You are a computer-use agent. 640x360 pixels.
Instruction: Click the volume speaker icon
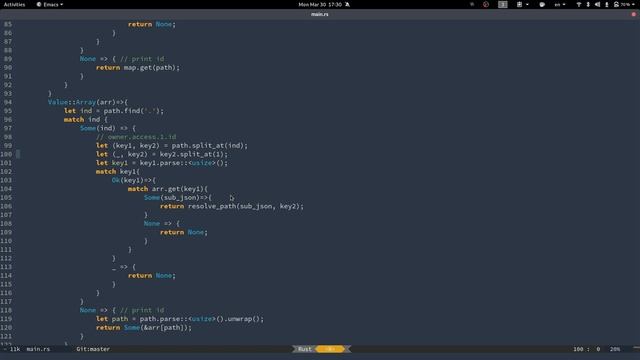pyautogui.click(x=597, y=4)
